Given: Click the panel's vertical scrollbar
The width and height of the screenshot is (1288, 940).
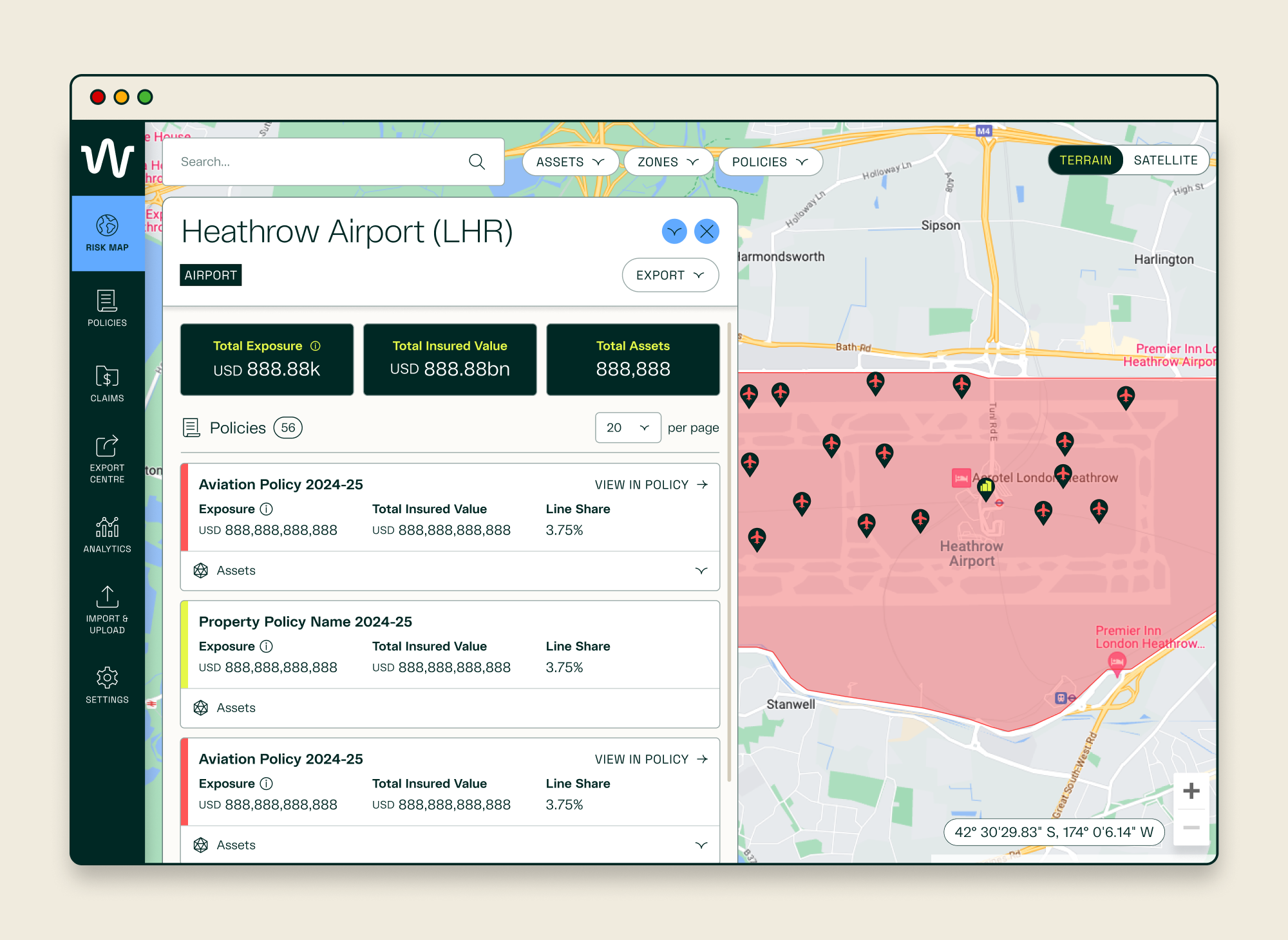Looking at the screenshot, I should tap(730, 552).
